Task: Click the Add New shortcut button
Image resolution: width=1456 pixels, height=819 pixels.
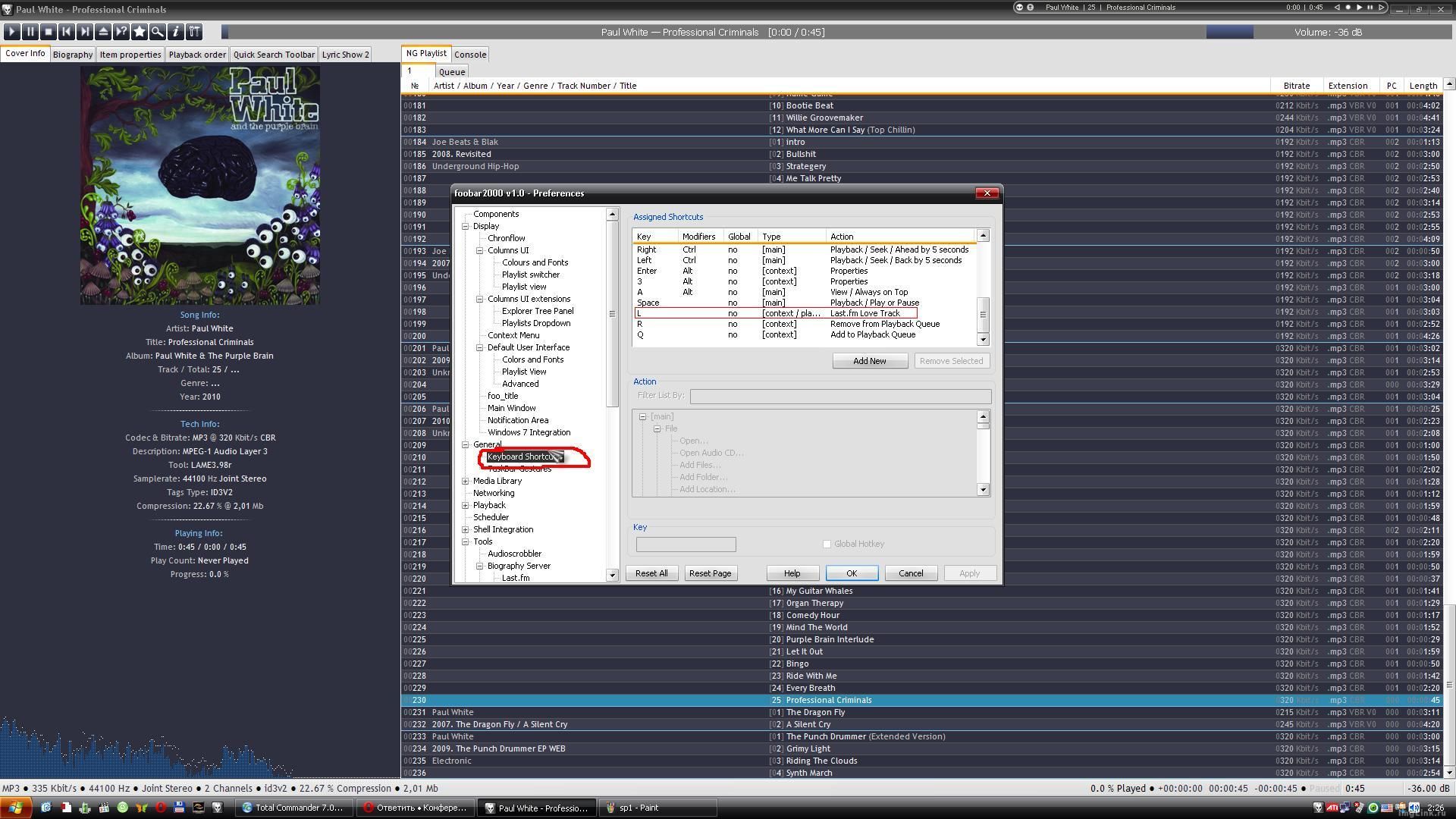Action: (869, 361)
